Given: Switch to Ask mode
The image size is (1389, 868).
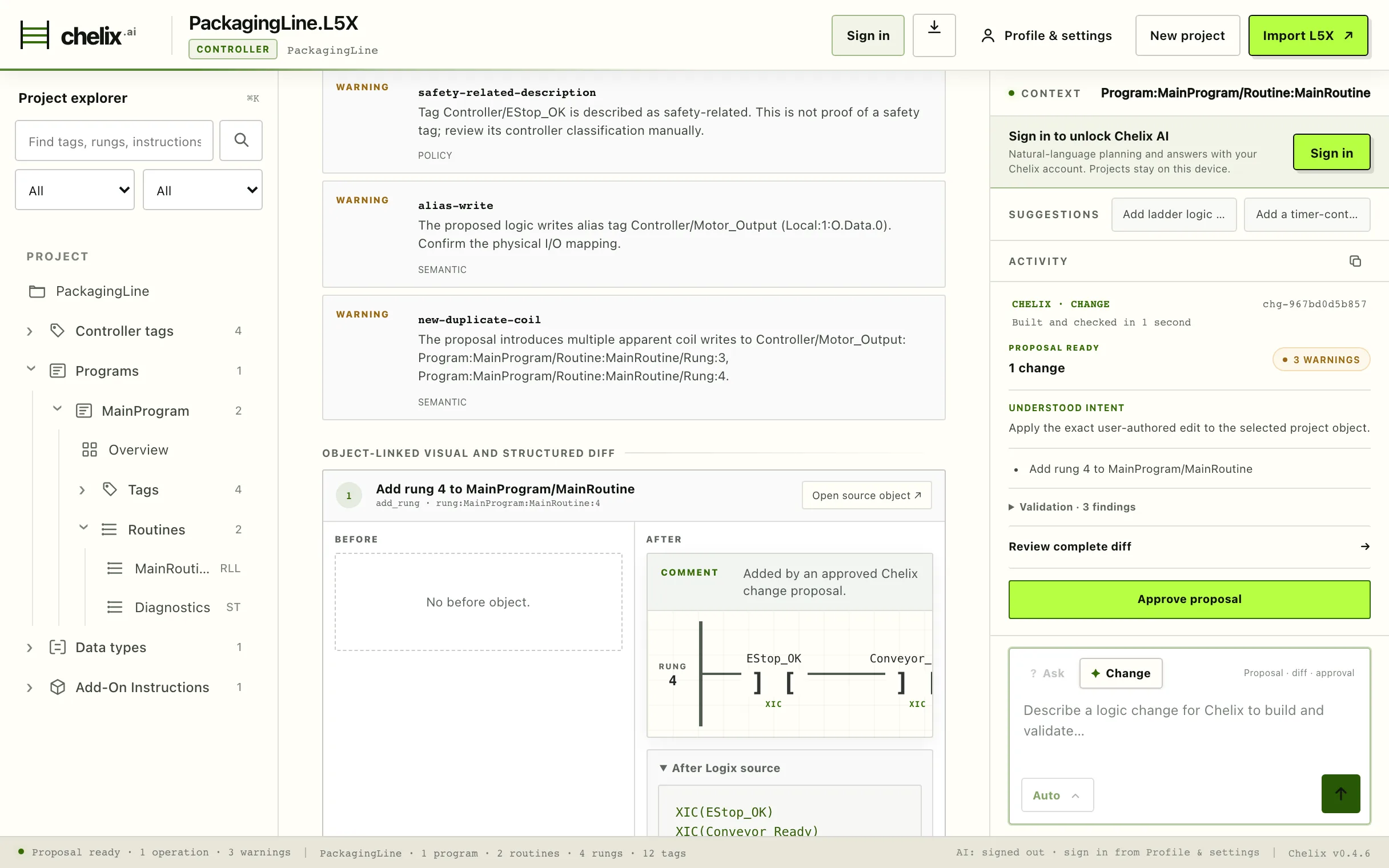Looking at the screenshot, I should (1047, 673).
